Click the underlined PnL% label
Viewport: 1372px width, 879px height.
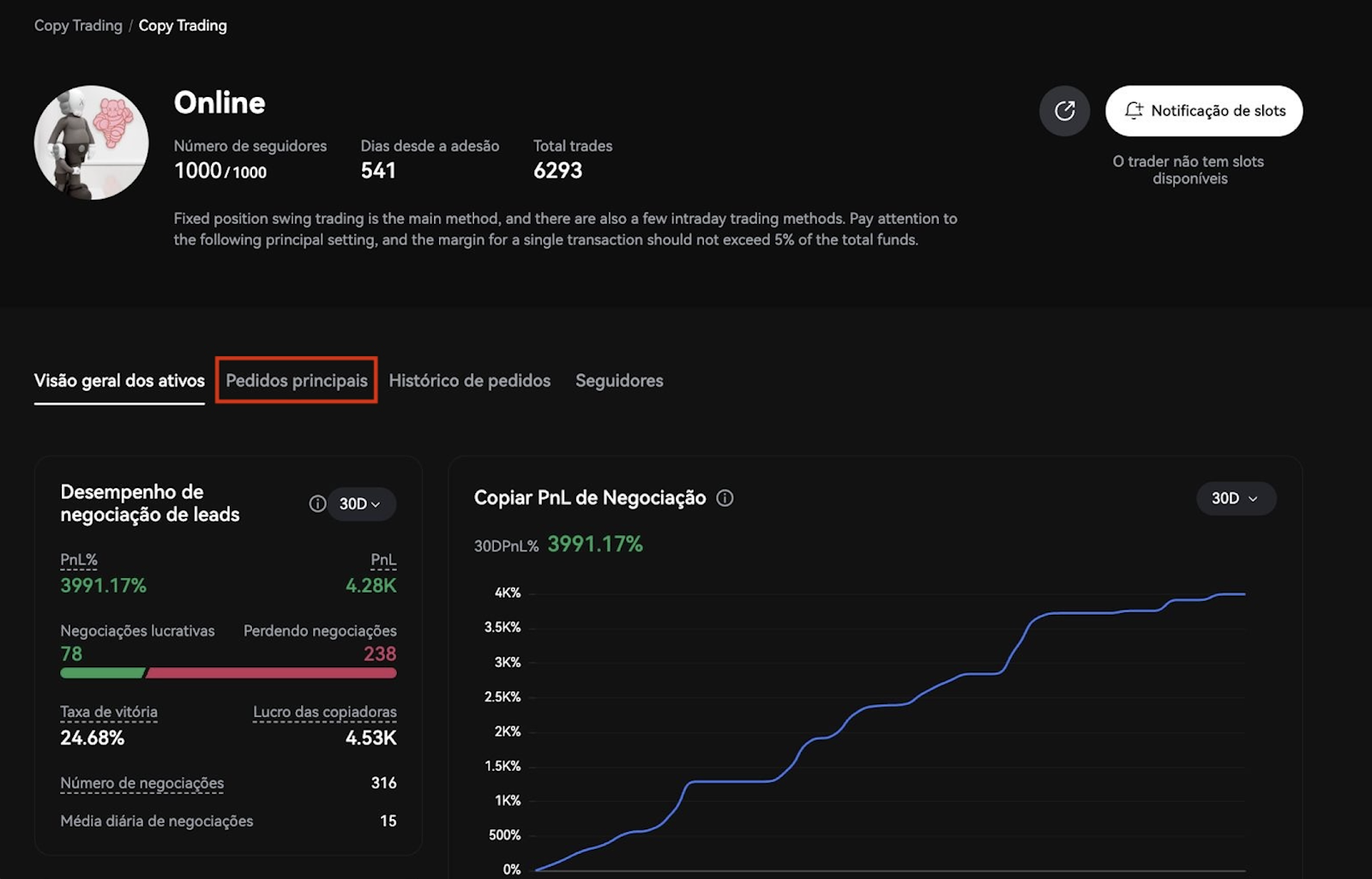click(x=79, y=560)
